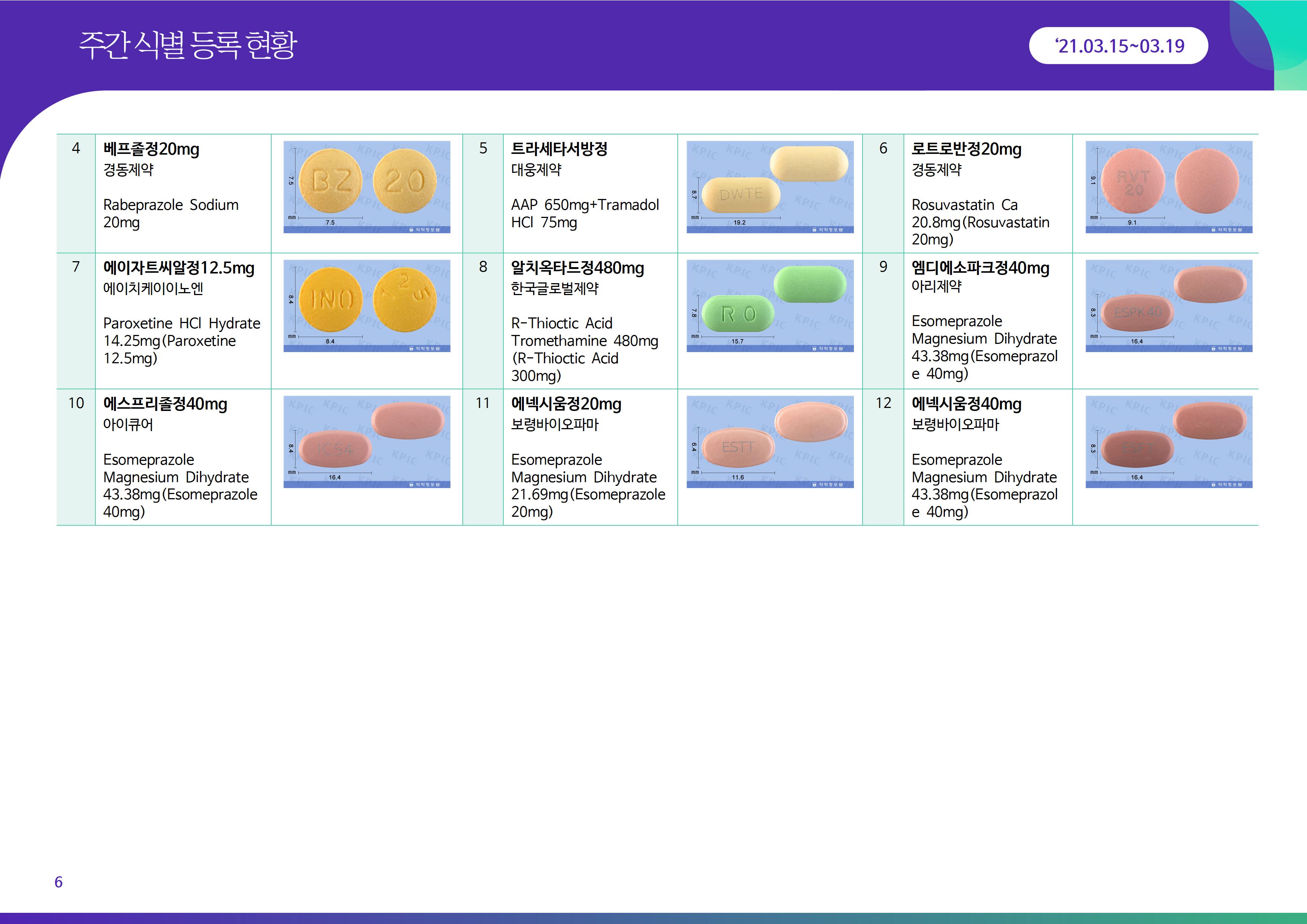Click the drug name 알치옥타드정480mg
Viewport: 1307px width, 924px height.
(577, 268)
